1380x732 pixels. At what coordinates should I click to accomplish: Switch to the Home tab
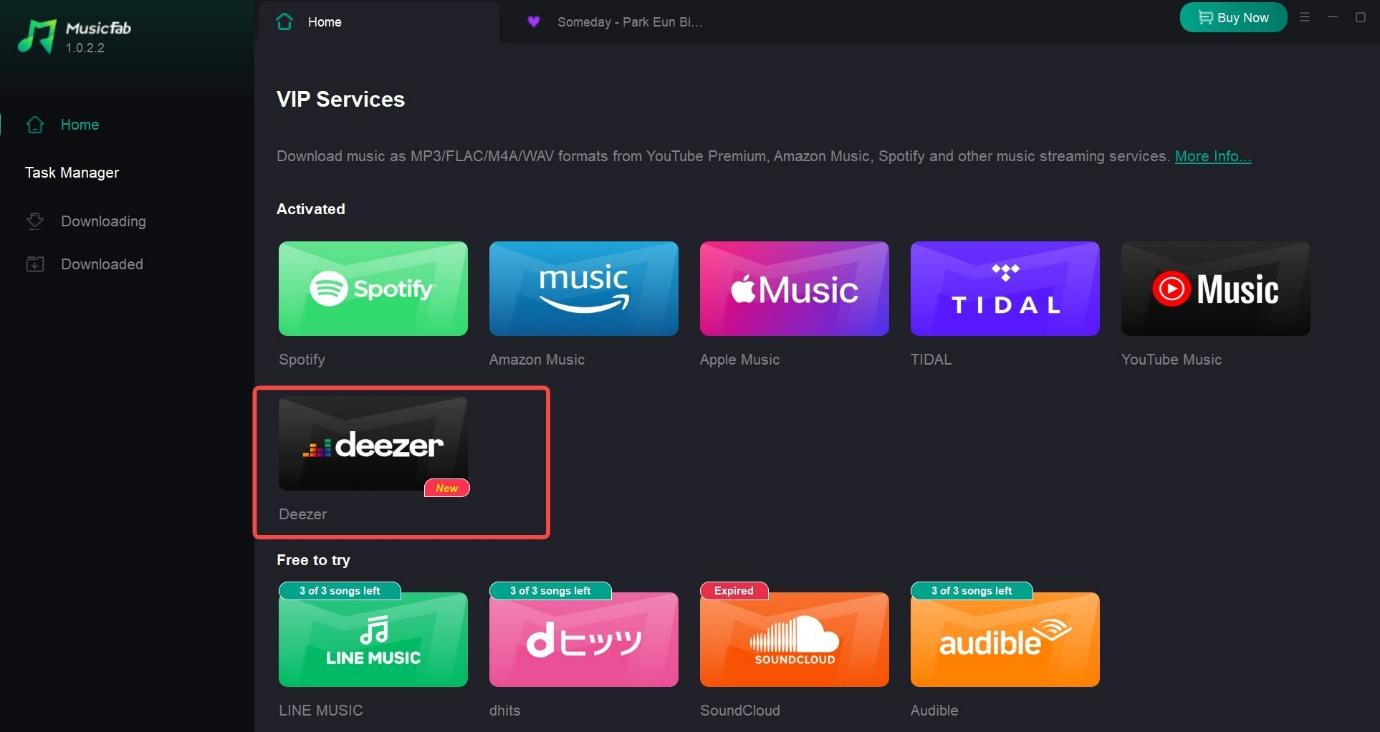click(x=378, y=22)
